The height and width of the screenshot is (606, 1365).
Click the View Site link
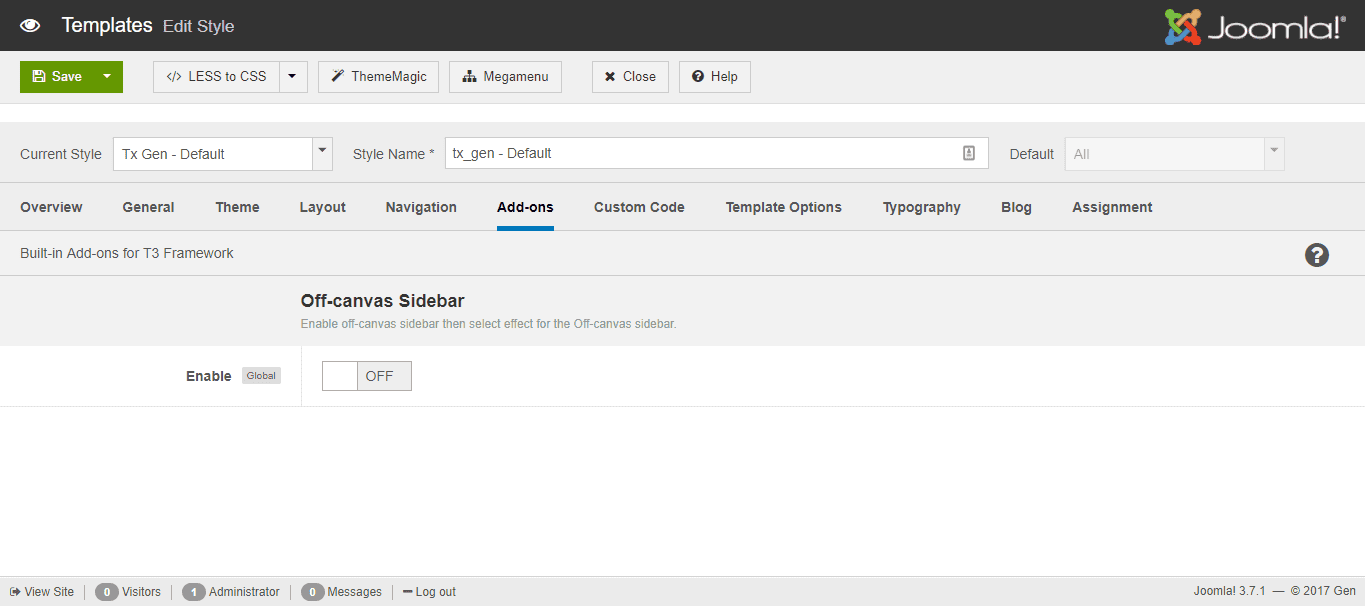coord(42,592)
